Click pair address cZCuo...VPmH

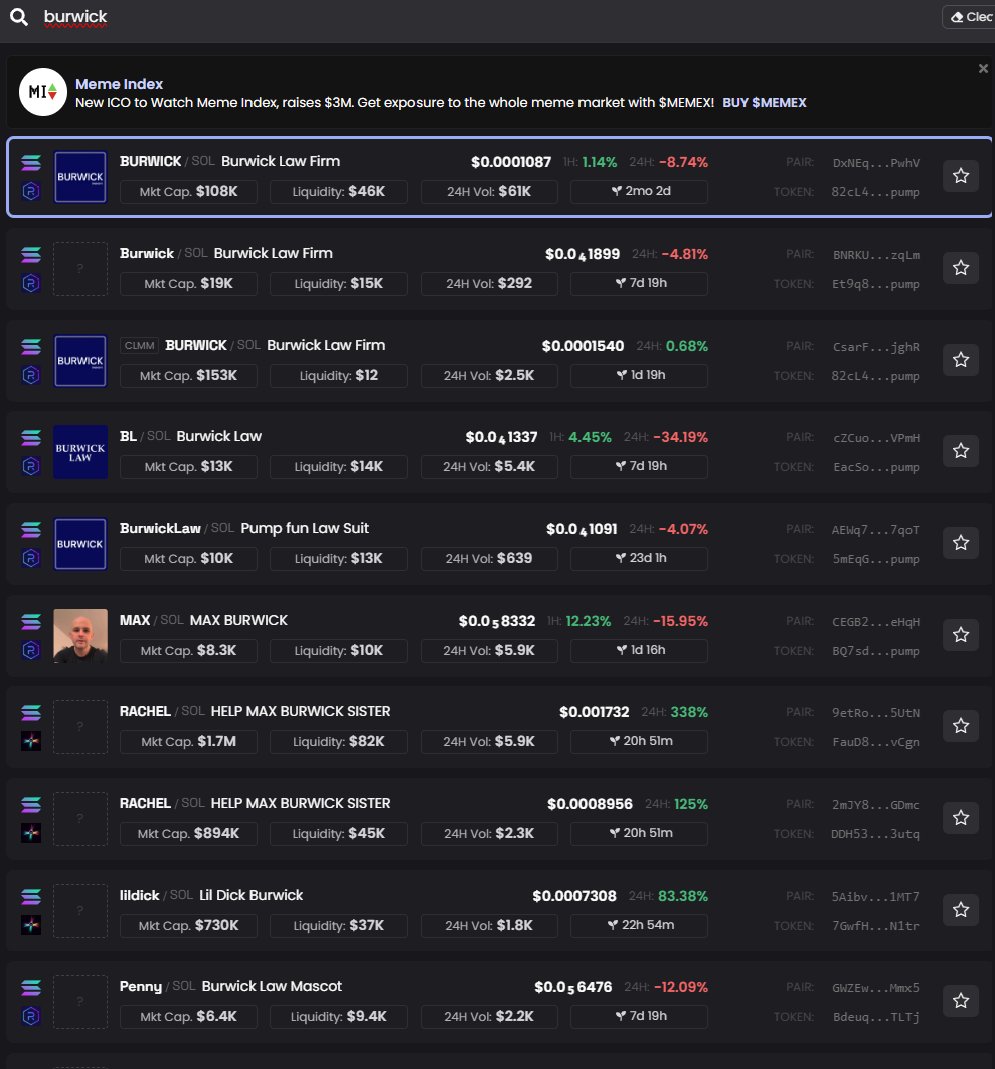point(876,438)
